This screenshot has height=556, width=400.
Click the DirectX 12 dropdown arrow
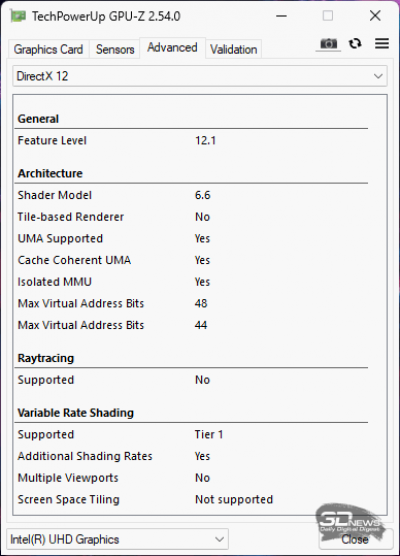(x=378, y=76)
